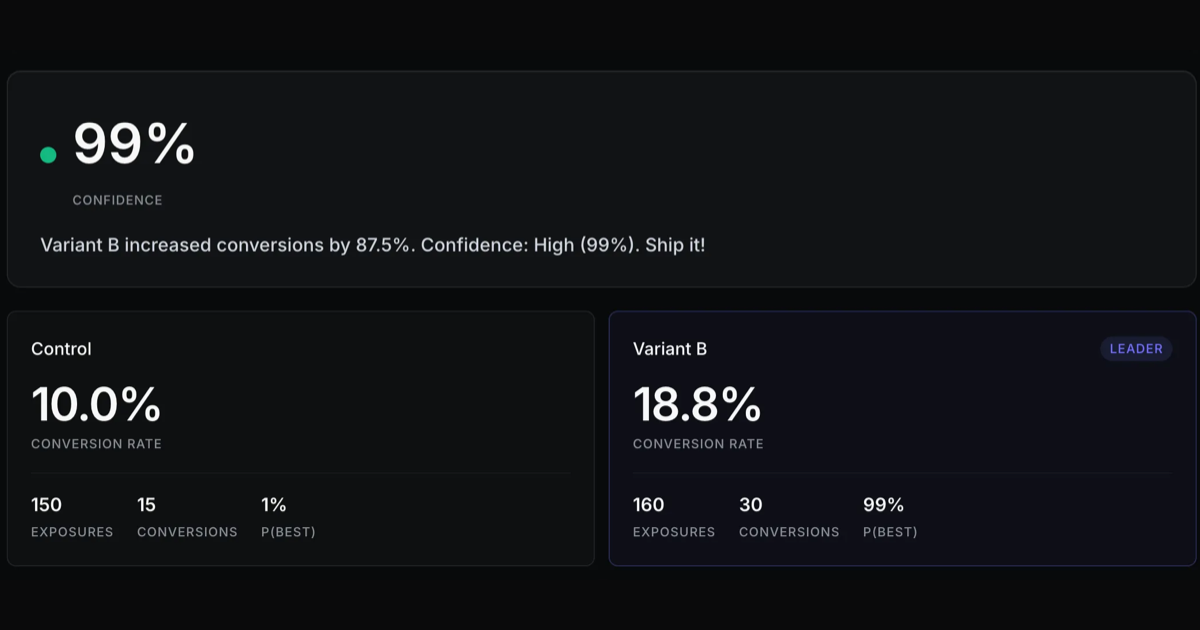Click Variant B's 160 exposures value
The height and width of the screenshot is (630, 1200).
[648, 505]
